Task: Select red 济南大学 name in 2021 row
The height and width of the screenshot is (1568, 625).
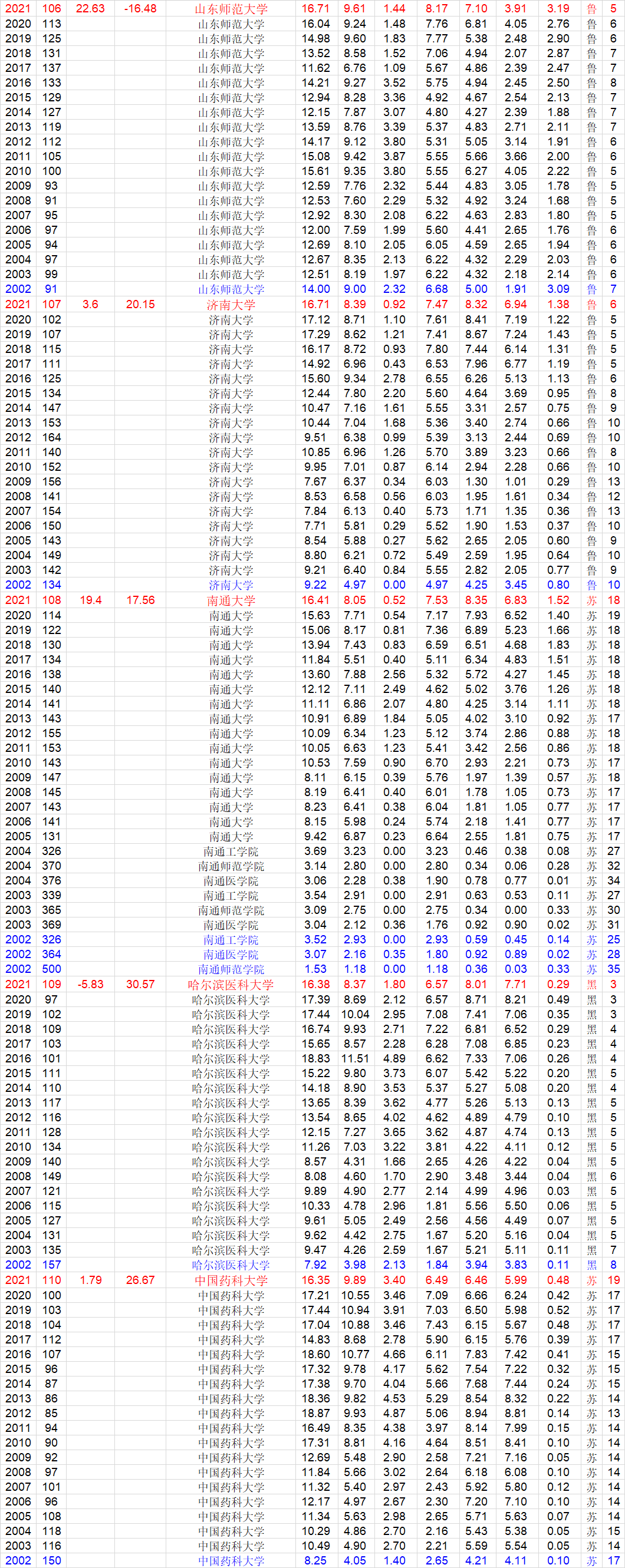Action: (231, 304)
